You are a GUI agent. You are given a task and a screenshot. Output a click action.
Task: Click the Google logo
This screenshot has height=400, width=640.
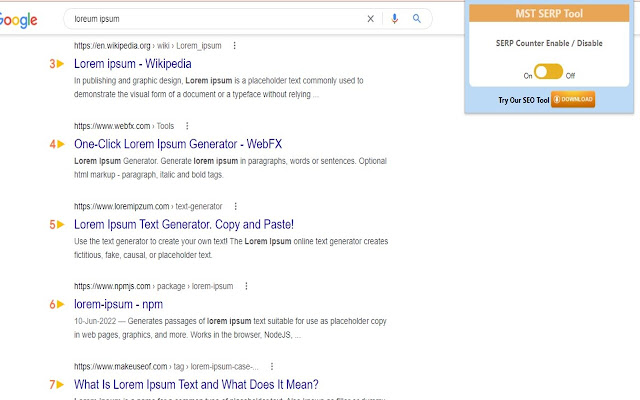[19, 19]
